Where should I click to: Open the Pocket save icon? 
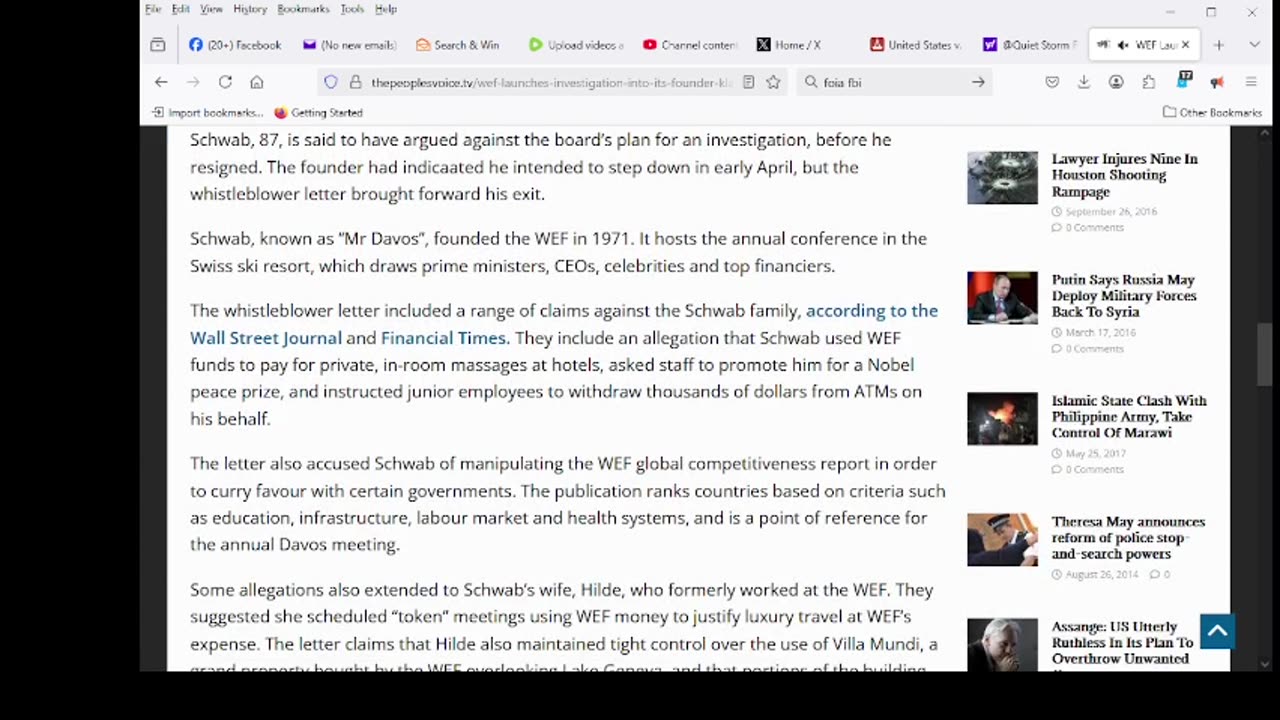[1052, 82]
